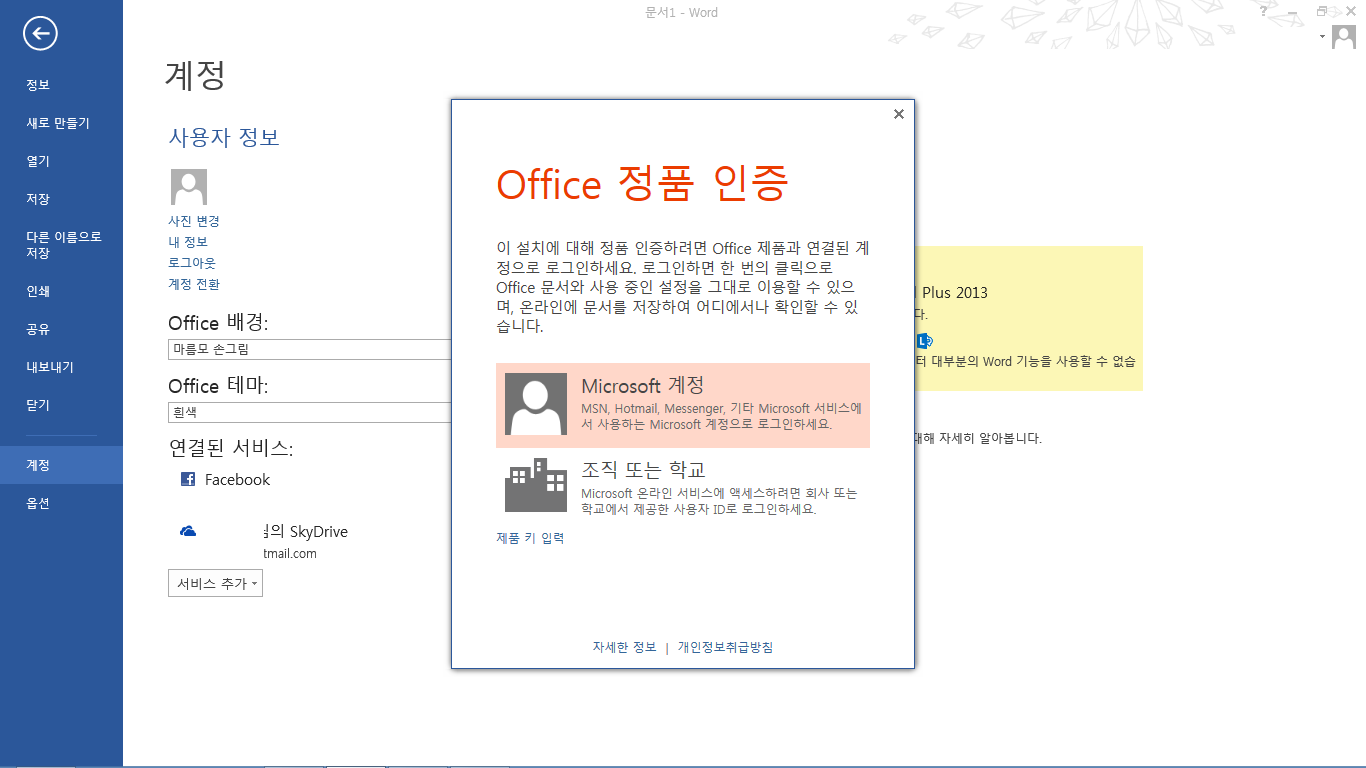The width and height of the screenshot is (1366, 768).
Task: Click the 사진 변경 link
Action: coord(194,221)
